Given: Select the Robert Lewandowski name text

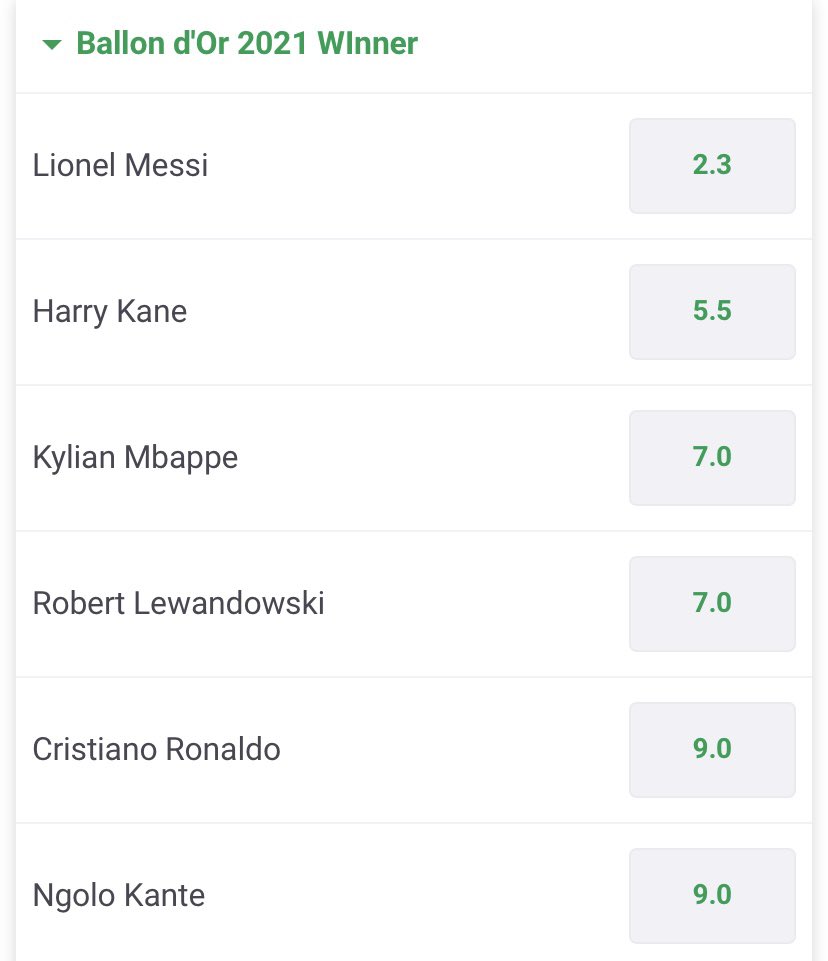Looking at the screenshot, I should 179,604.
